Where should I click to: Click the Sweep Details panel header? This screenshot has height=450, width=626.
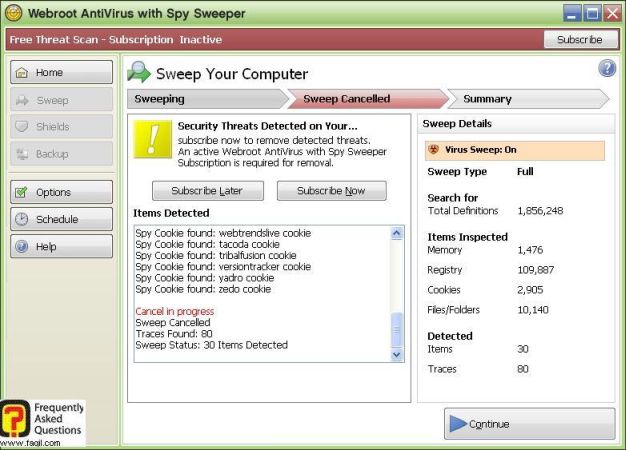point(516,124)
